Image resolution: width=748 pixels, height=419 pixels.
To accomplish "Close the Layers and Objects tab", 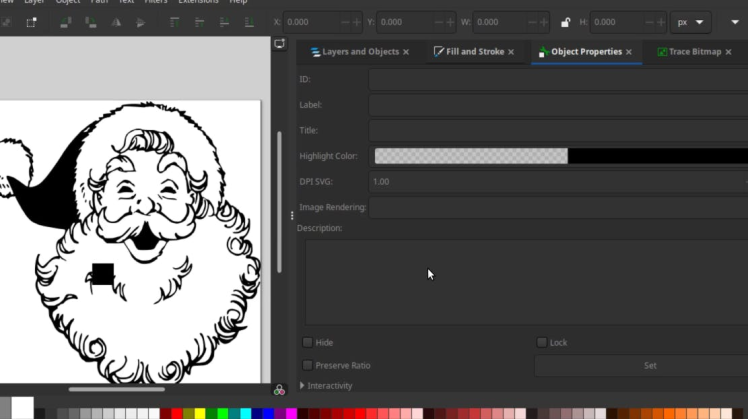I will 407,52.
